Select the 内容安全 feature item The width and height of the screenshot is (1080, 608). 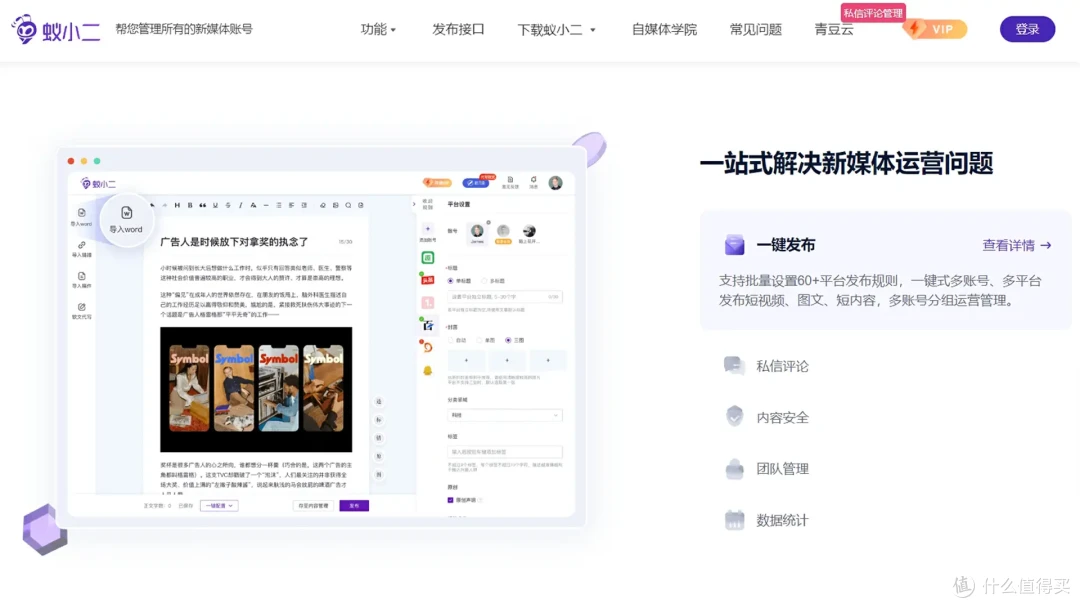pyautogui.click(x=782, y=417)
